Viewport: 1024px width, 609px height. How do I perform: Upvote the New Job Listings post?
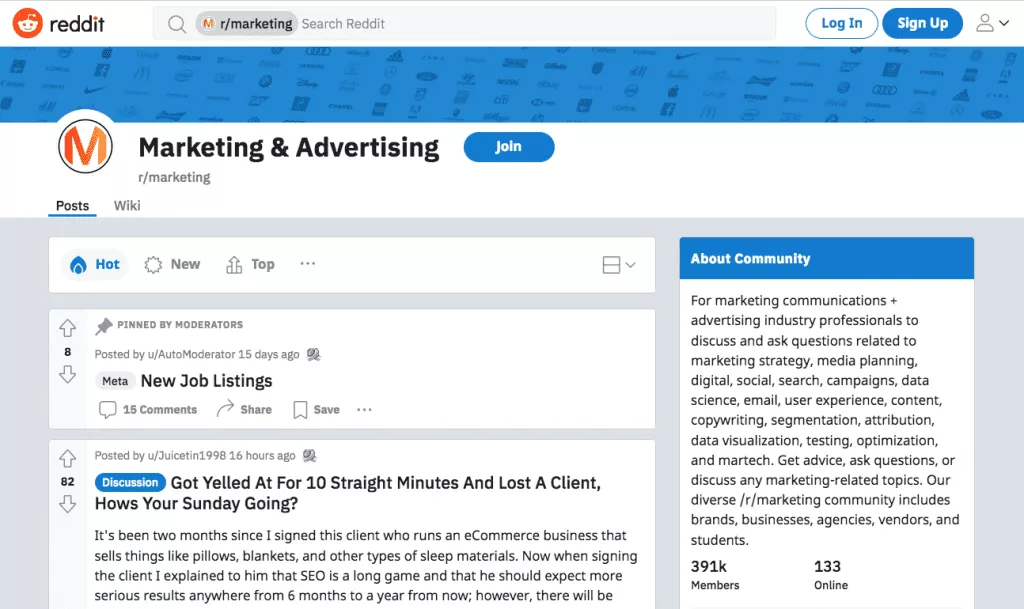67,328
